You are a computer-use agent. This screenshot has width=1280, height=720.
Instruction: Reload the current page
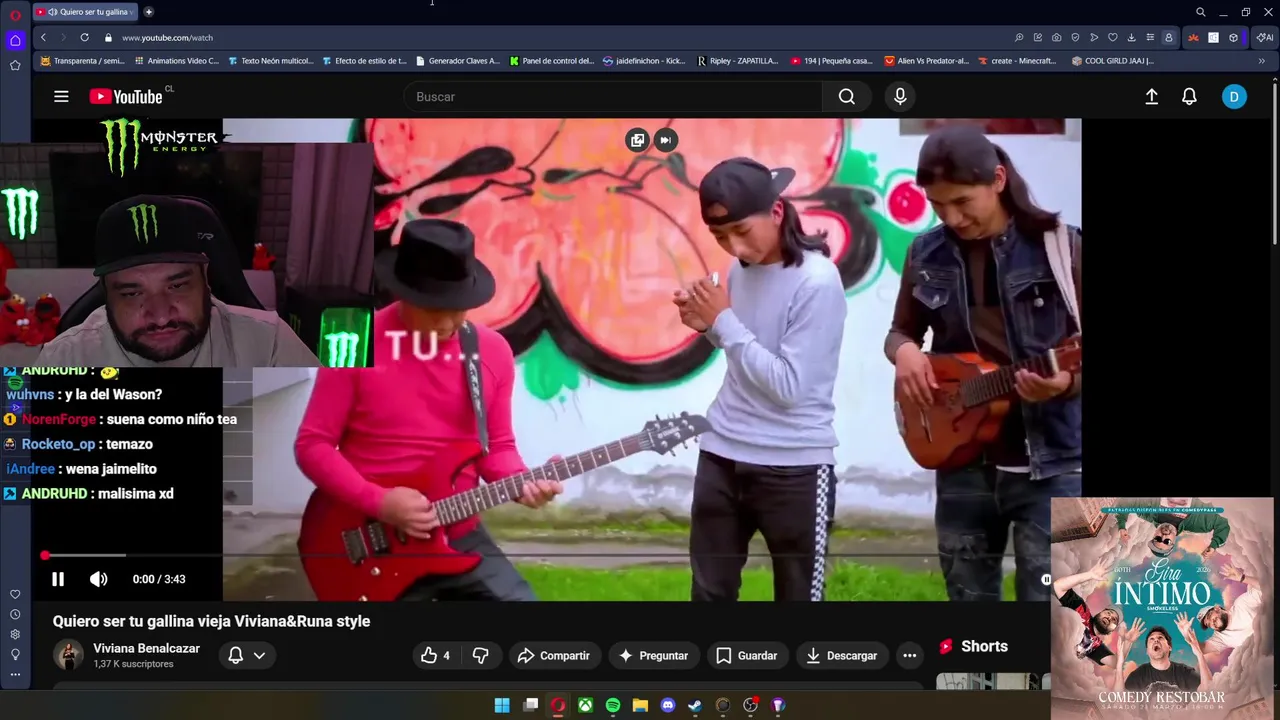coord(84,37)
